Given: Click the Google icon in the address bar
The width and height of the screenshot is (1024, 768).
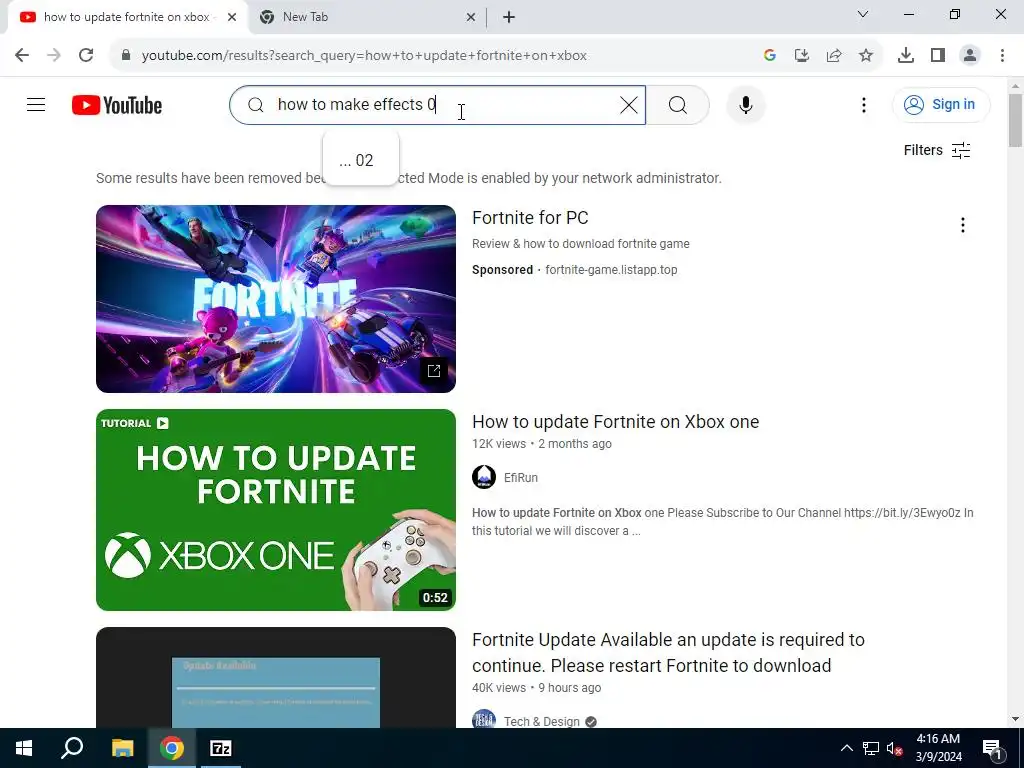Looking at the screenshot, I should [x=769, y=55].
